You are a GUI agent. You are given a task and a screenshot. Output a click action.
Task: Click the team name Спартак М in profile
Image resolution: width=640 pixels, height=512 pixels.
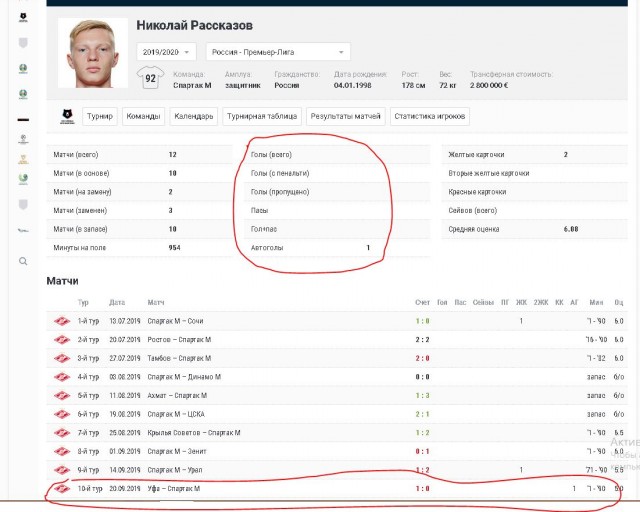point(192,85)
